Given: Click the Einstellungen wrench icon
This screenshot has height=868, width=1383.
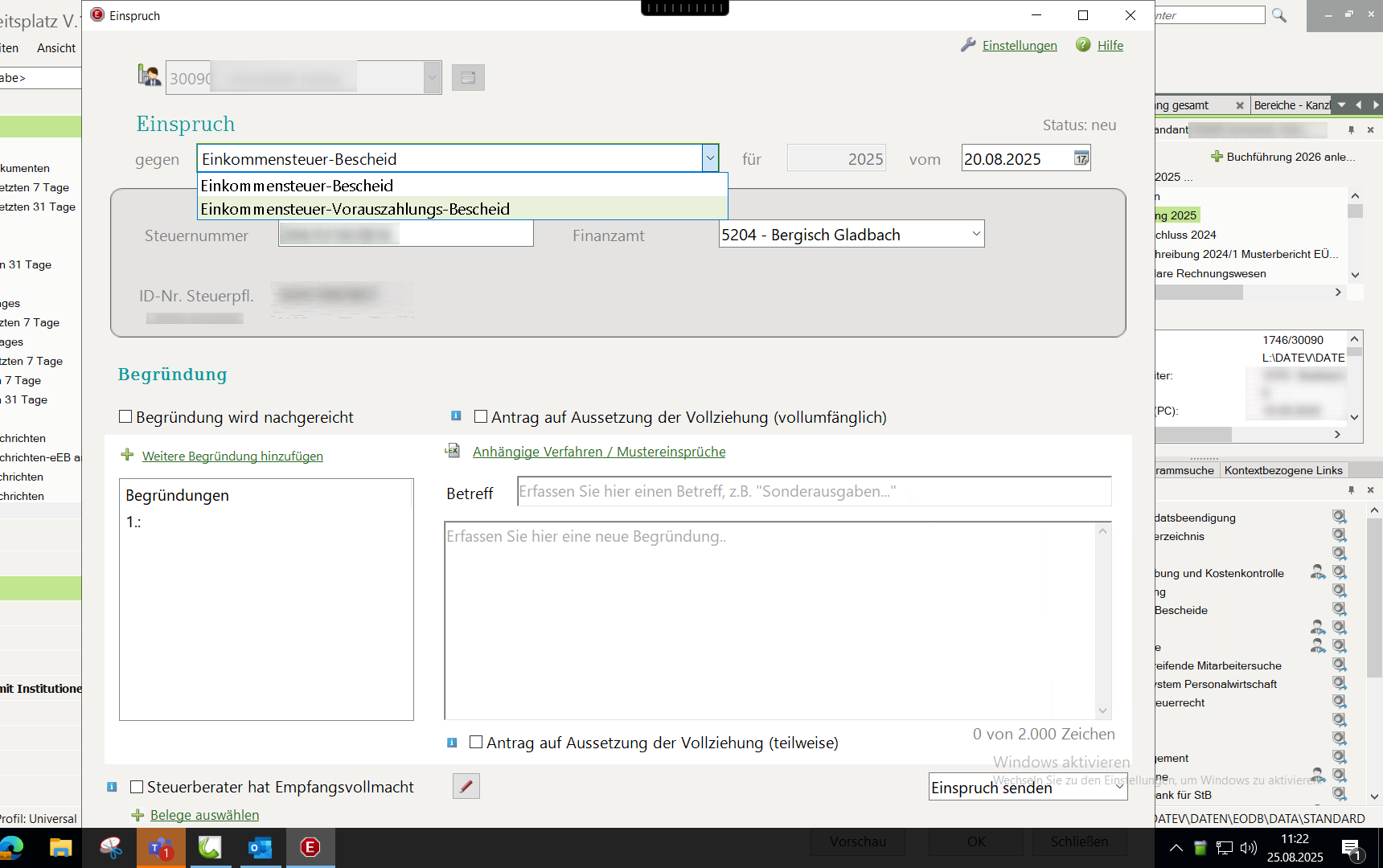Looking at the screenshot, I should point(968,45).
